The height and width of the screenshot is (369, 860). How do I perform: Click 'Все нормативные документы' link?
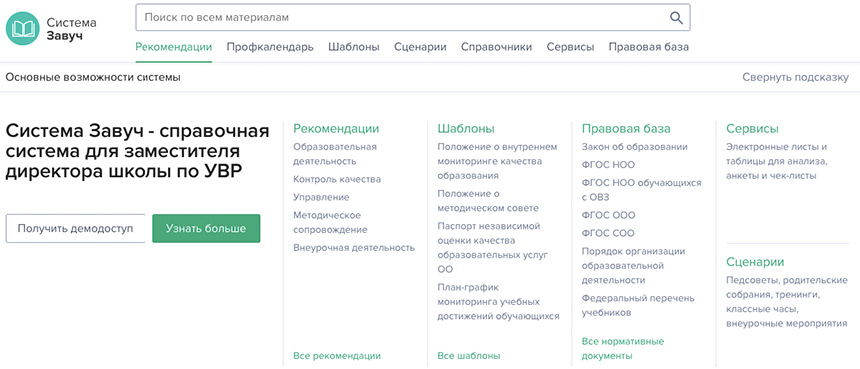(x=623, y=349)
